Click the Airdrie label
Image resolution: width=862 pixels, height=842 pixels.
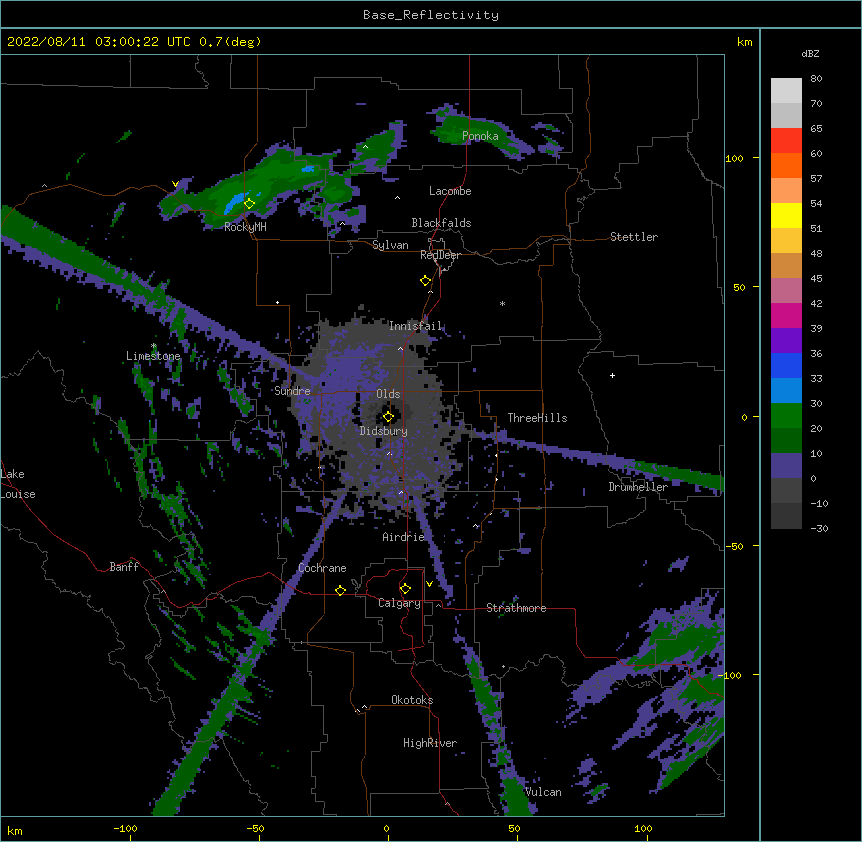[x=404, y=537]
